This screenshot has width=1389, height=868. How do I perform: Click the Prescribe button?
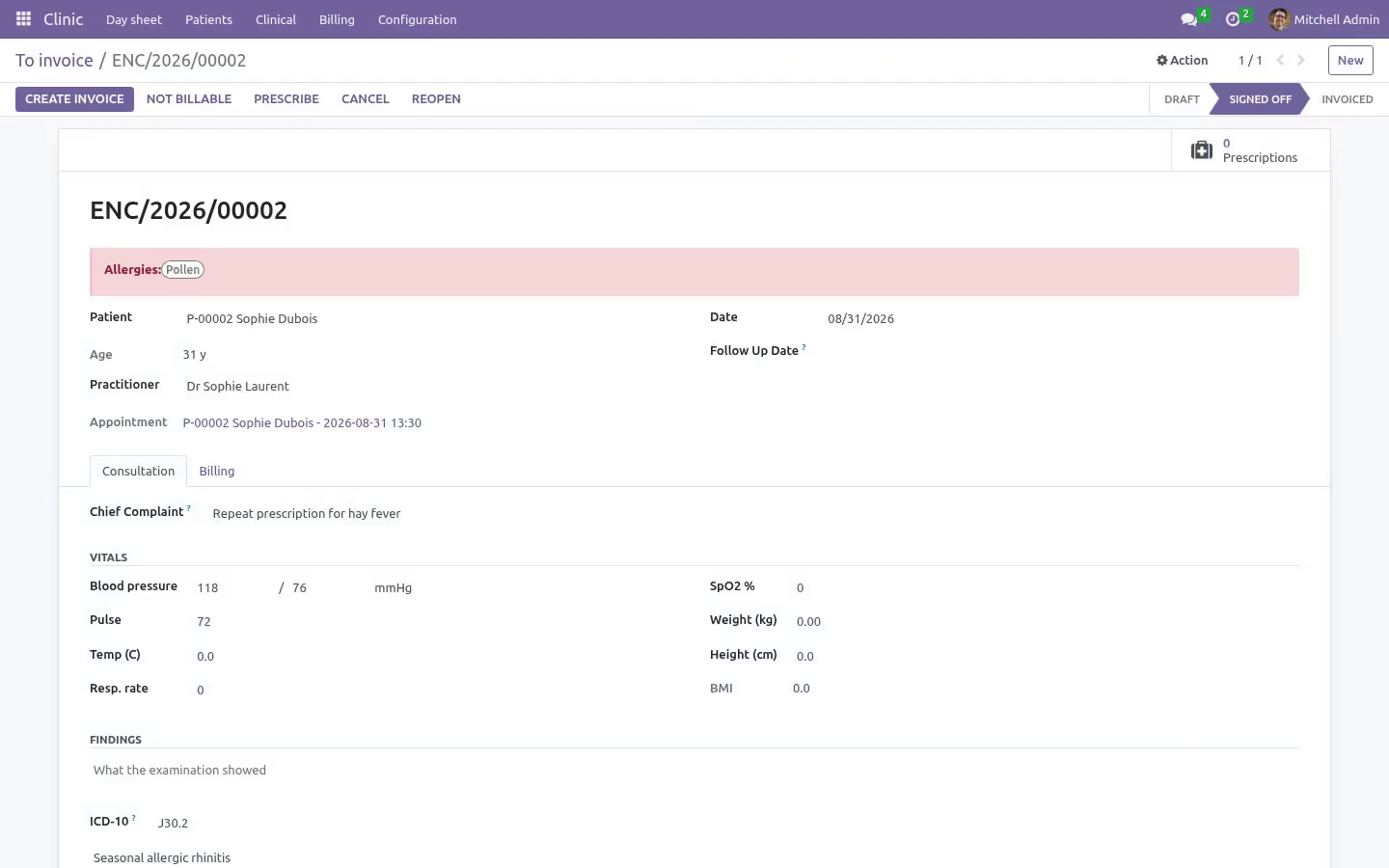tap(286, 98)
